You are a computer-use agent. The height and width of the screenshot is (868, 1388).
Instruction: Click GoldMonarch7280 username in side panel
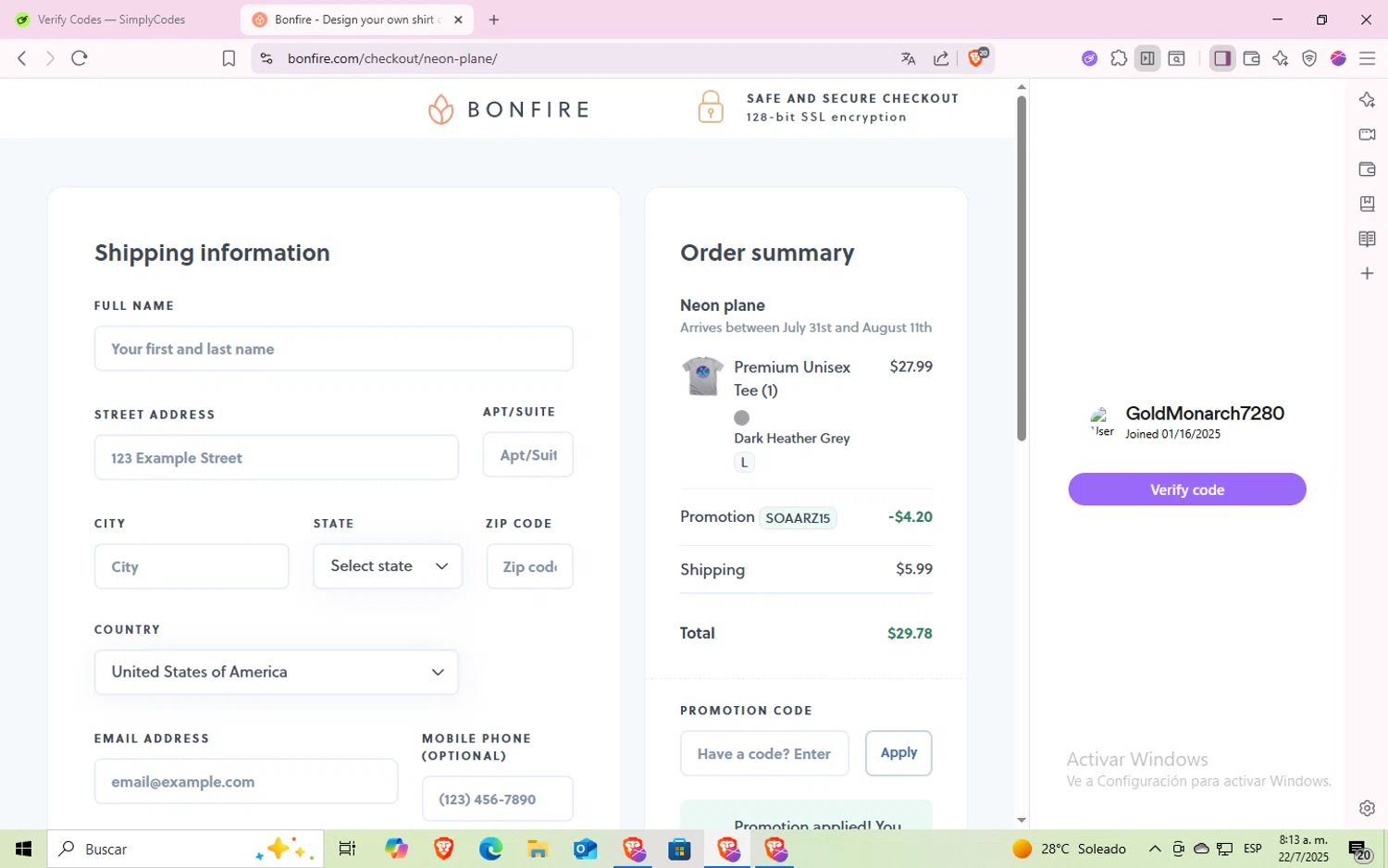coord(1205,414)
